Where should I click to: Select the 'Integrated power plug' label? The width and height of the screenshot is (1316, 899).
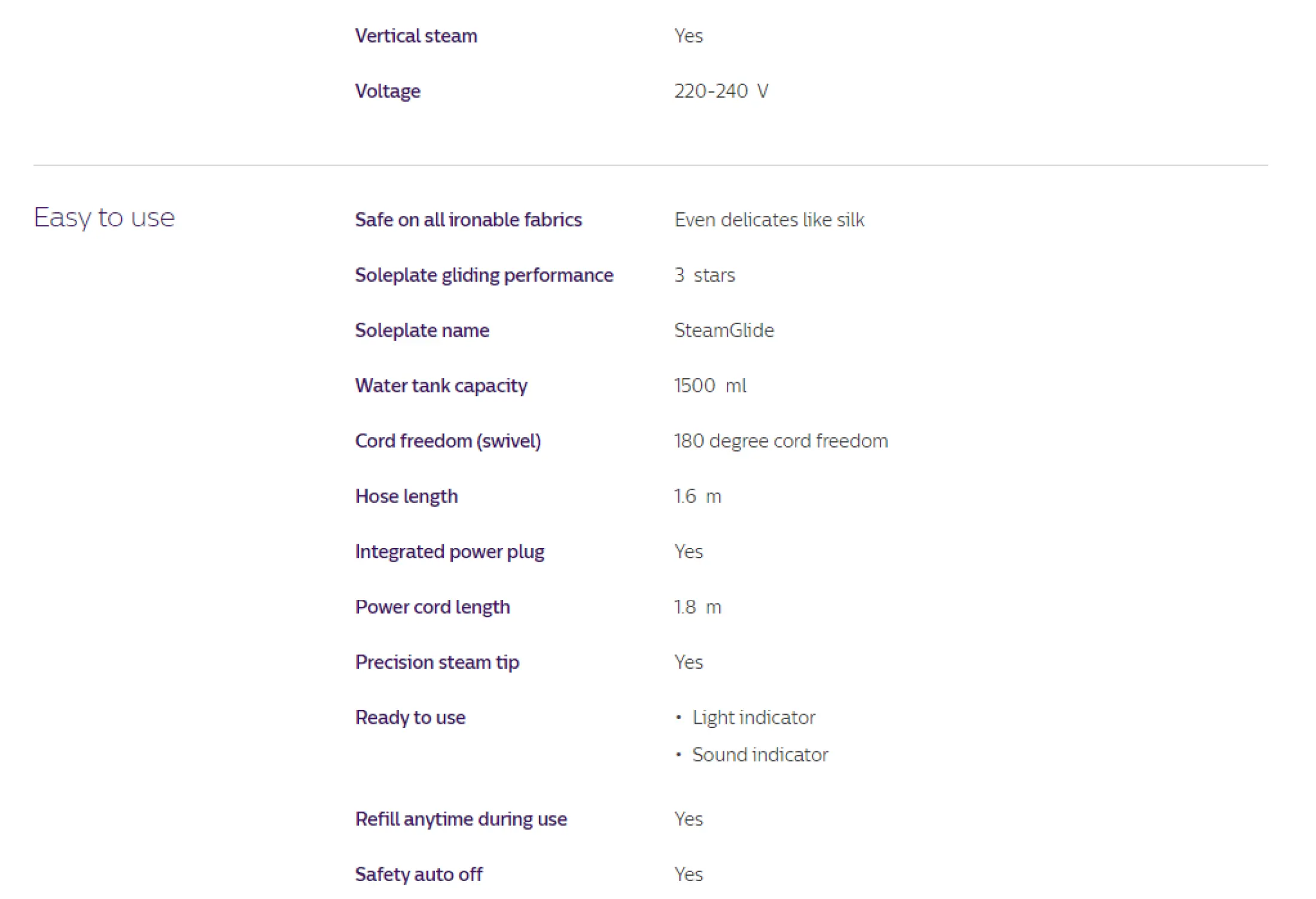(x=450, y=551)
